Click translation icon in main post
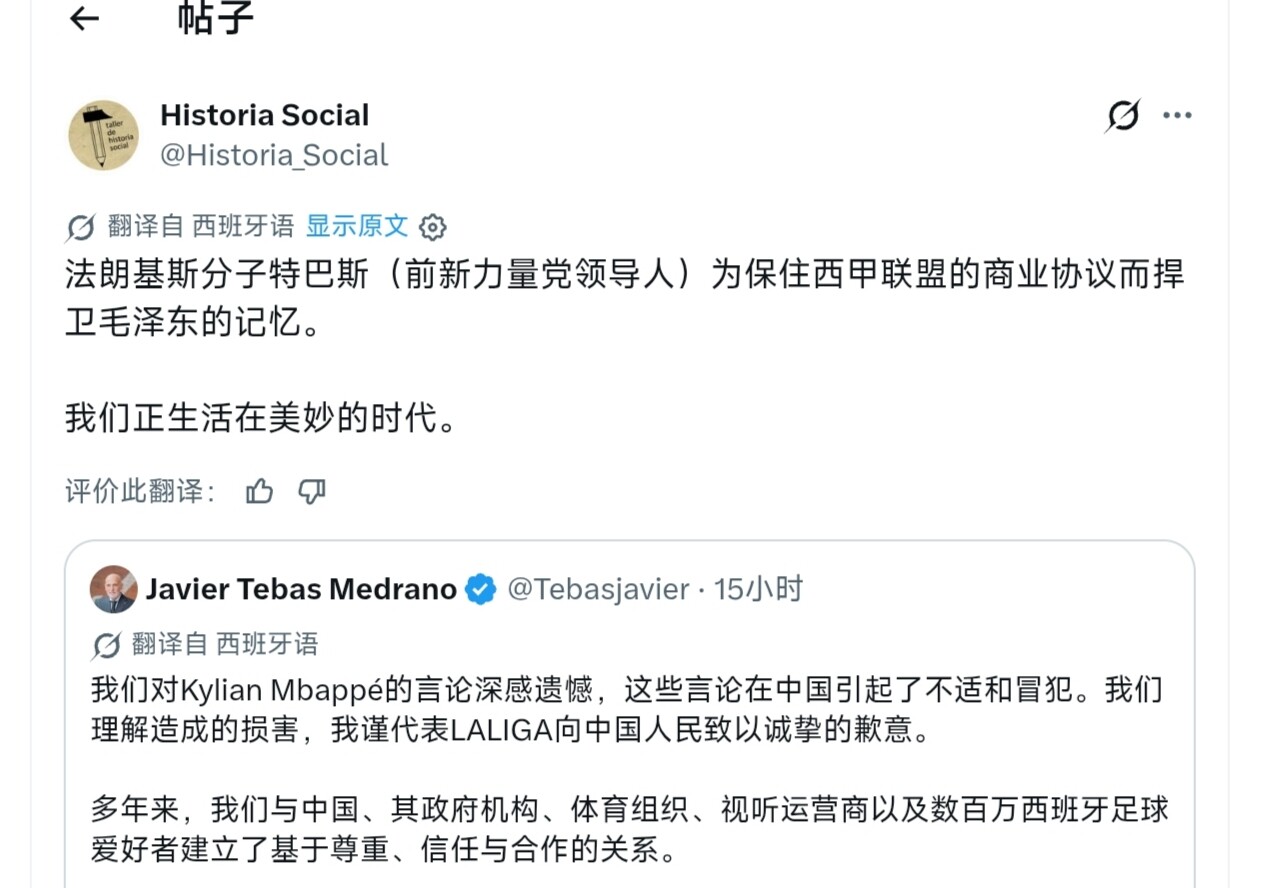 click(x=80, y=228)
